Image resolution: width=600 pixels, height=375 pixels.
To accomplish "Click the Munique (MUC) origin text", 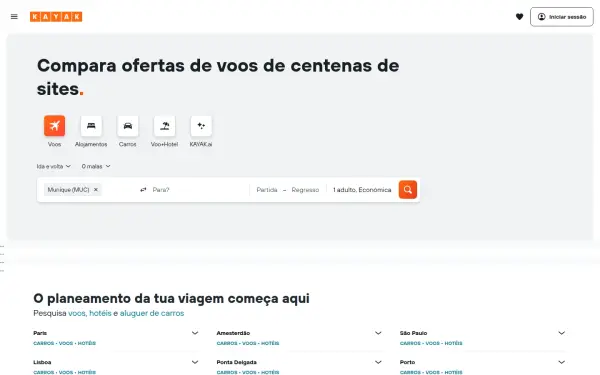I will tap(68, 190).
